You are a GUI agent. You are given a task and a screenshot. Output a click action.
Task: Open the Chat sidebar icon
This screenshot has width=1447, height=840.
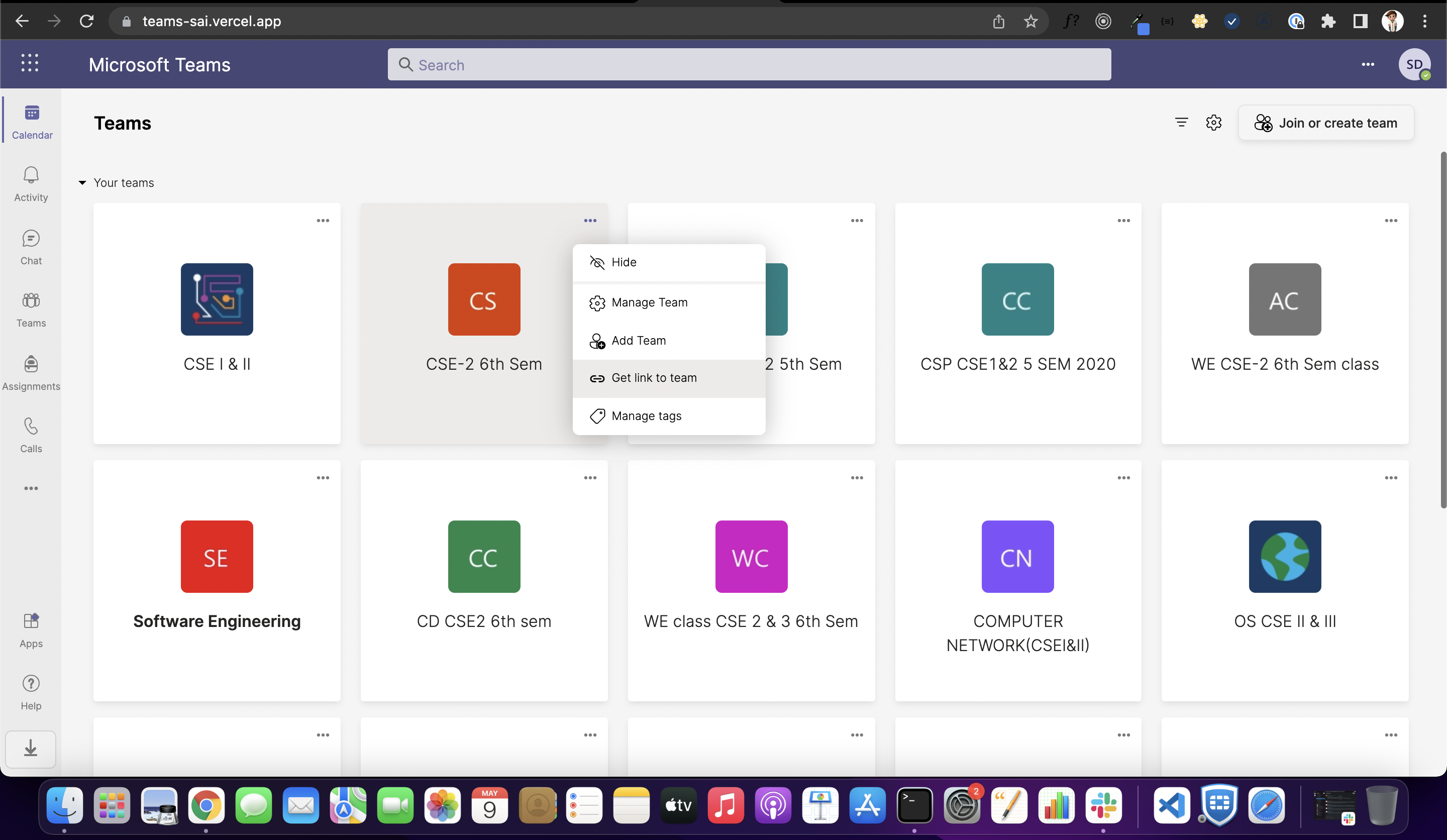[31, 247]
